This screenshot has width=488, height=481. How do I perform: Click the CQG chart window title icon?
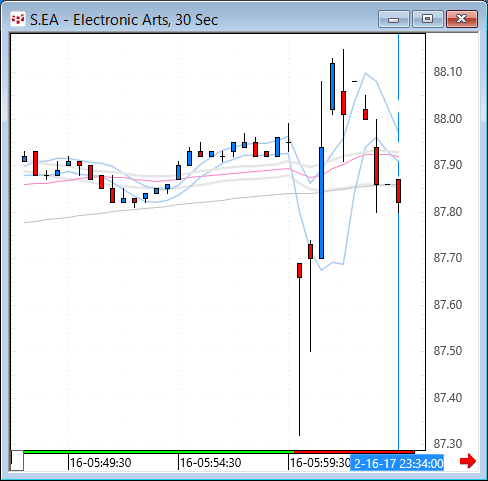point(18,19)
